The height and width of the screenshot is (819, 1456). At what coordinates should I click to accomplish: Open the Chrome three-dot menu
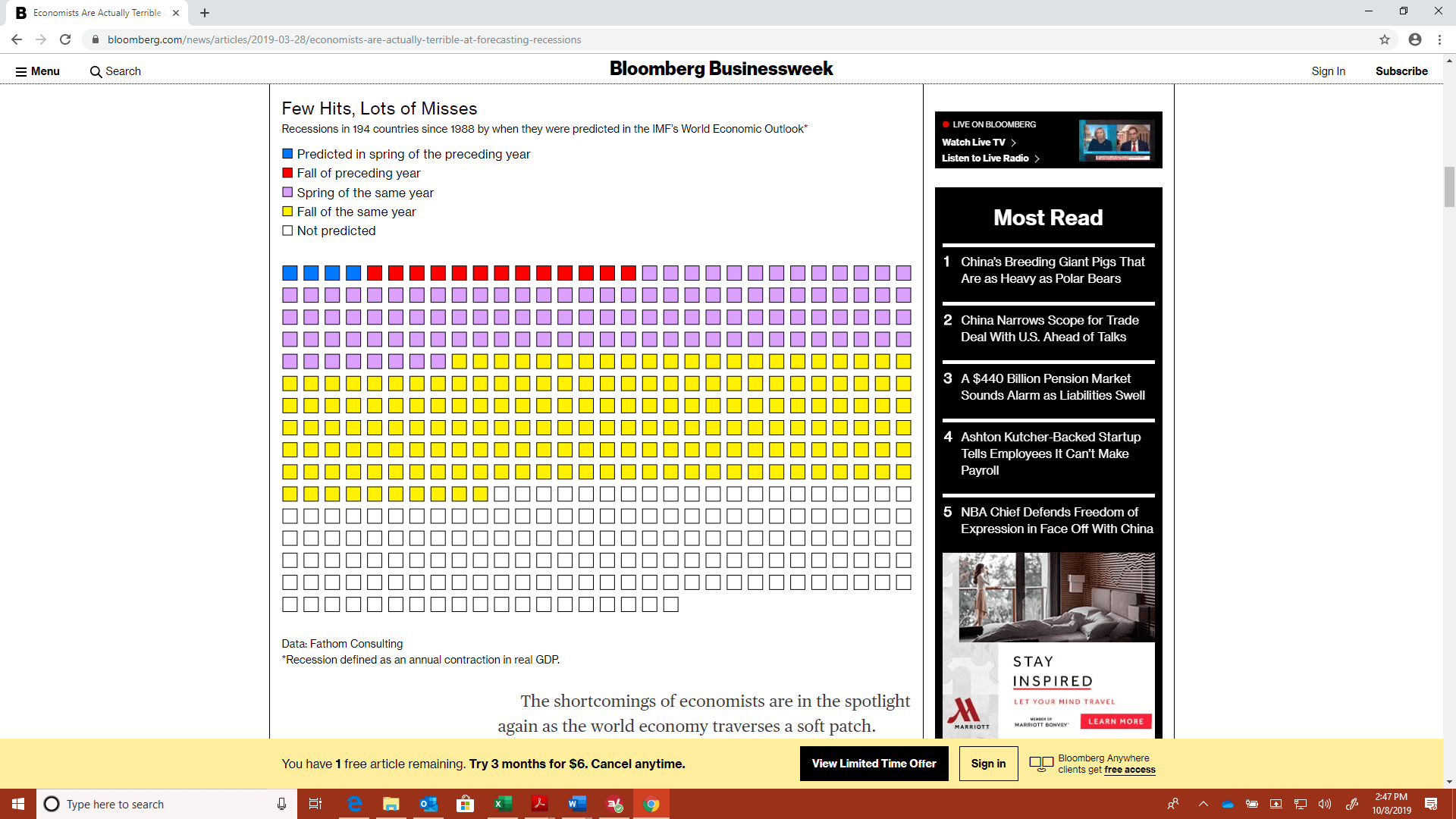click(x=1439, y=39)
